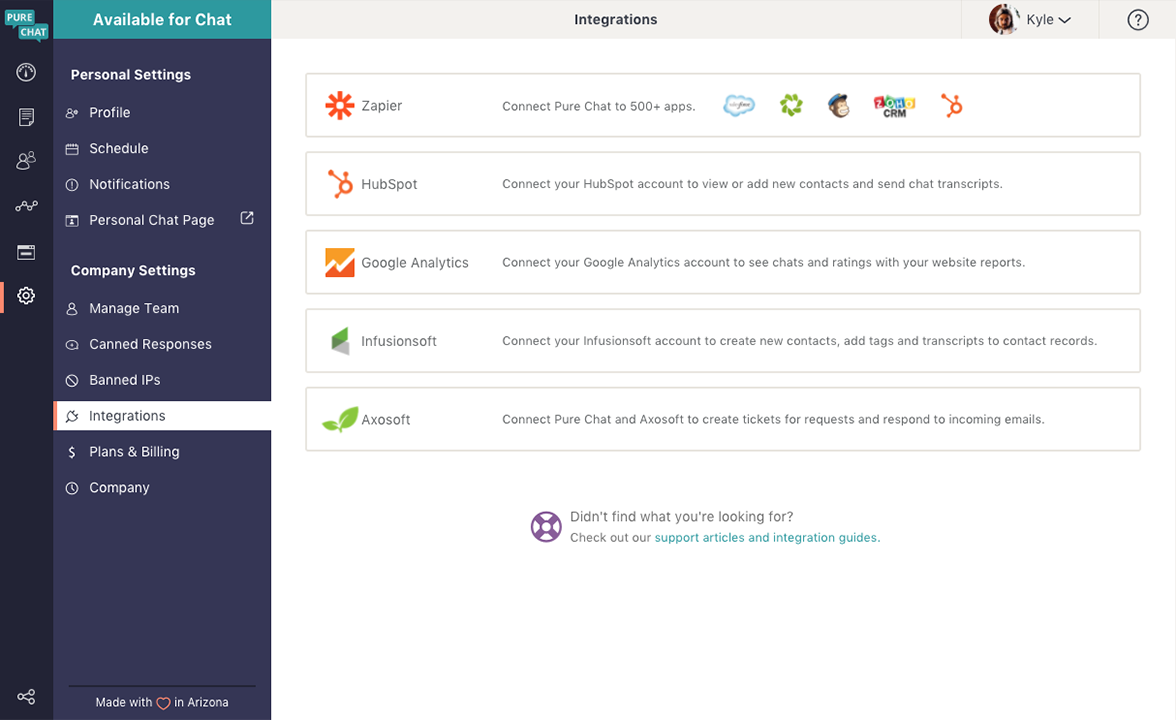Open the analytics graph icon in sidebar
This screenshot has width=1176, height=720.
pyautogui.click(x=26, y=206)
